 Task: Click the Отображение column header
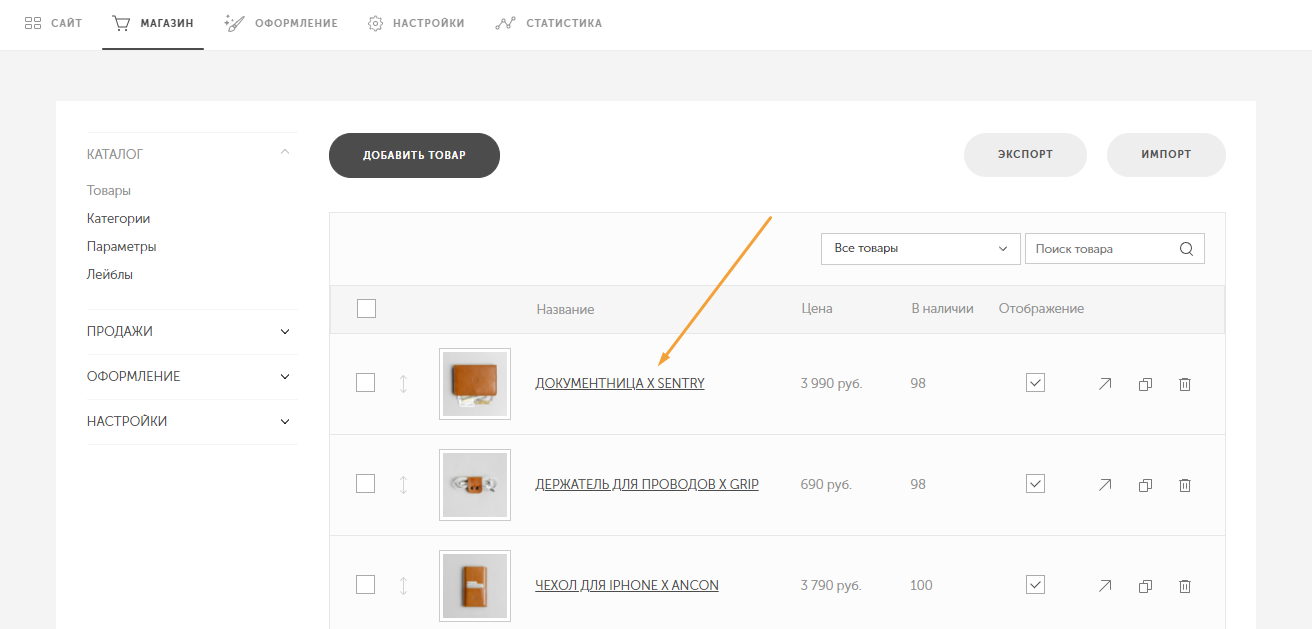(x=1041, y=309)
